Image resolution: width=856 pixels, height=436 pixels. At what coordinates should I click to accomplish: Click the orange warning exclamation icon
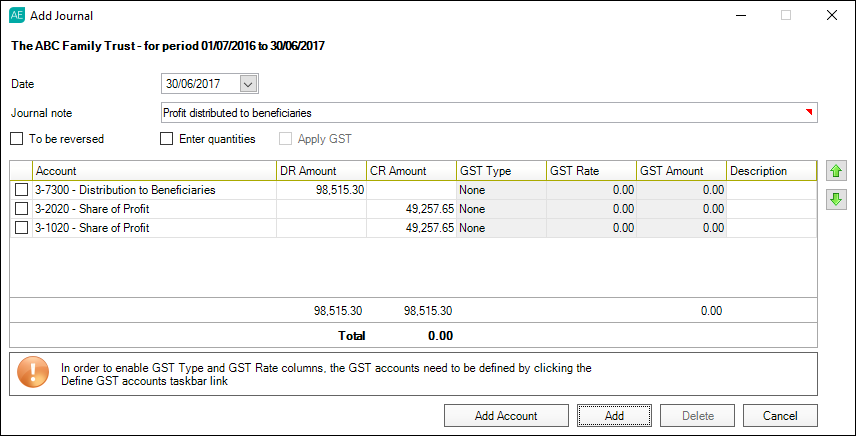tap(33, 374)
